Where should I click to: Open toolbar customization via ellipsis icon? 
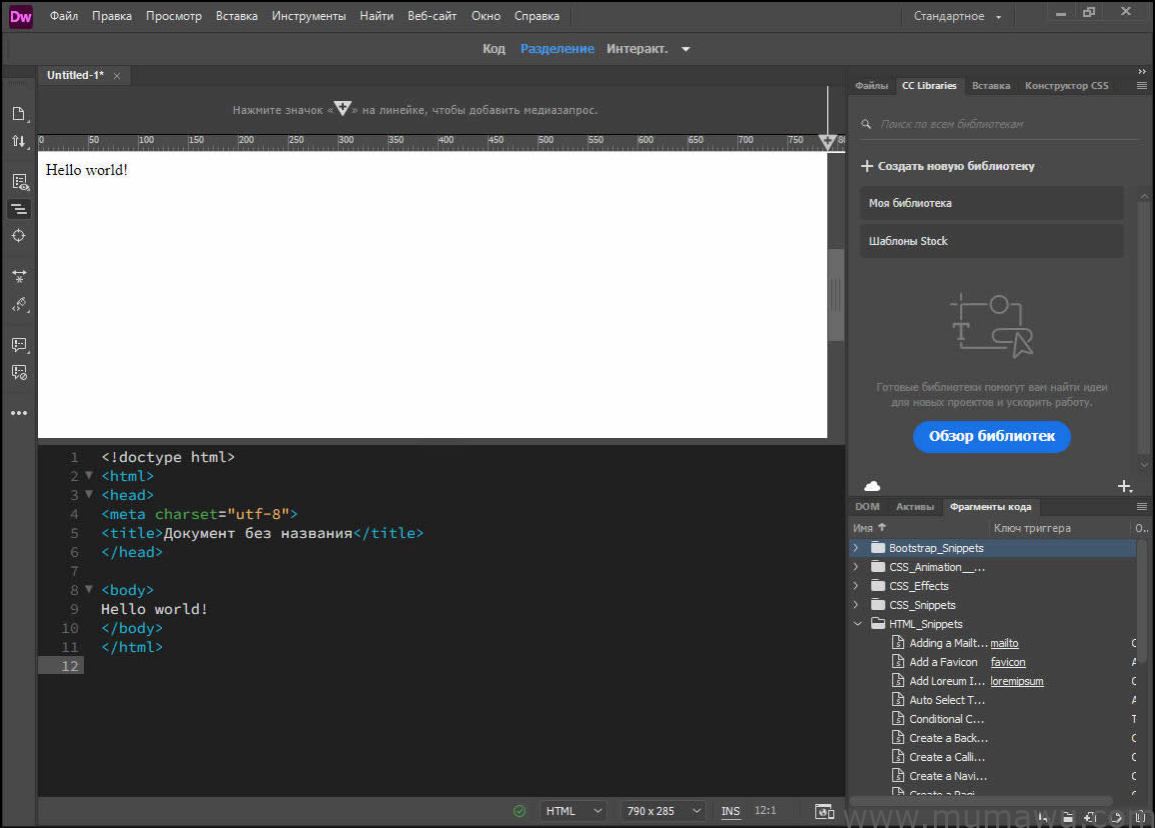[18, 412]
